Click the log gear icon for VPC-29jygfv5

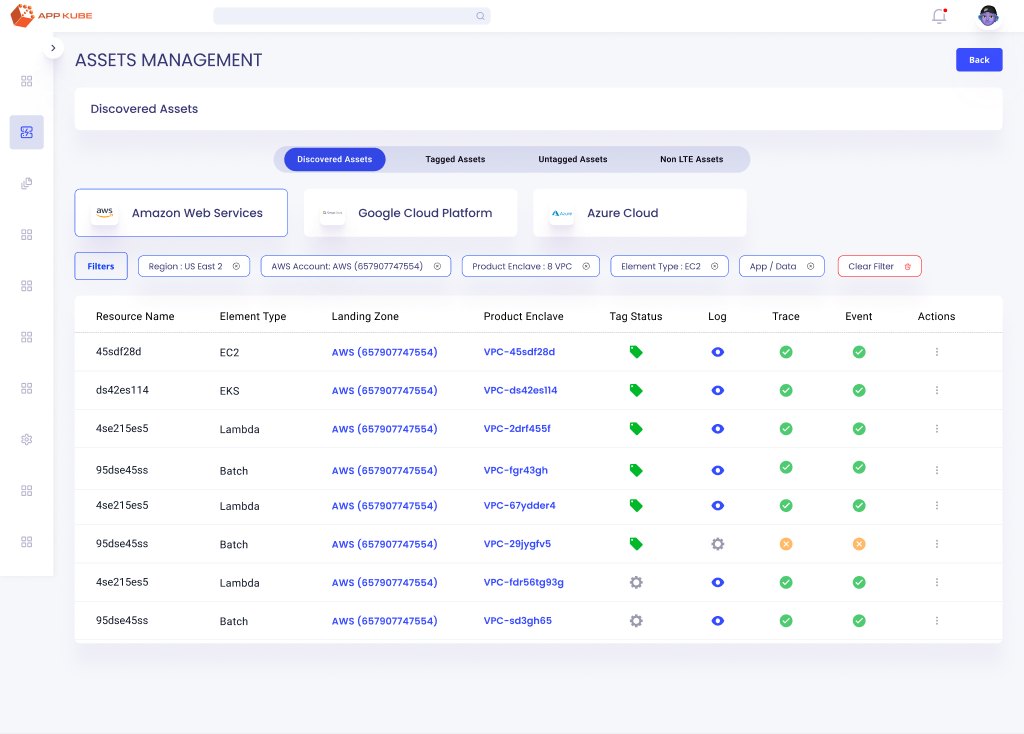(718, 544)
